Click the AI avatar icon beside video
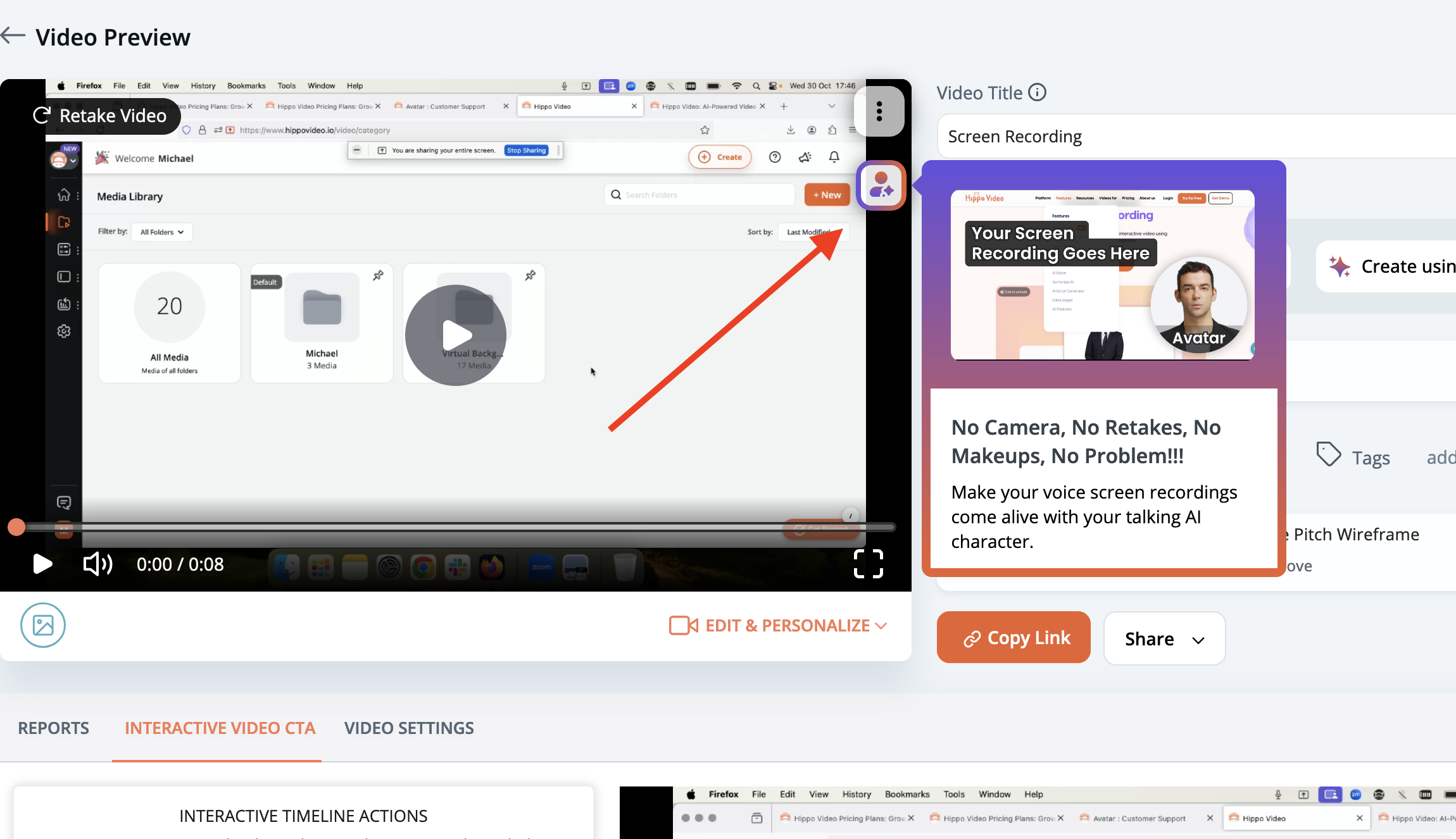The height and width of the screenshot is (839, 1456). click(881, 185)
